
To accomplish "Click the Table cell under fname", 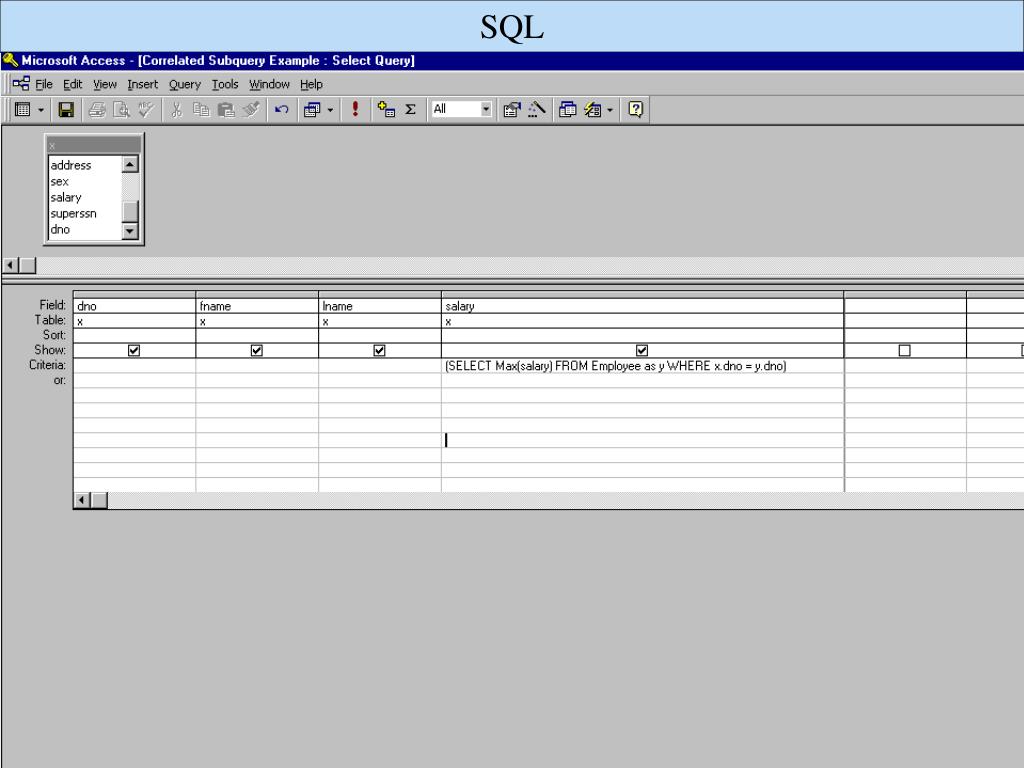I will point(257,321).
